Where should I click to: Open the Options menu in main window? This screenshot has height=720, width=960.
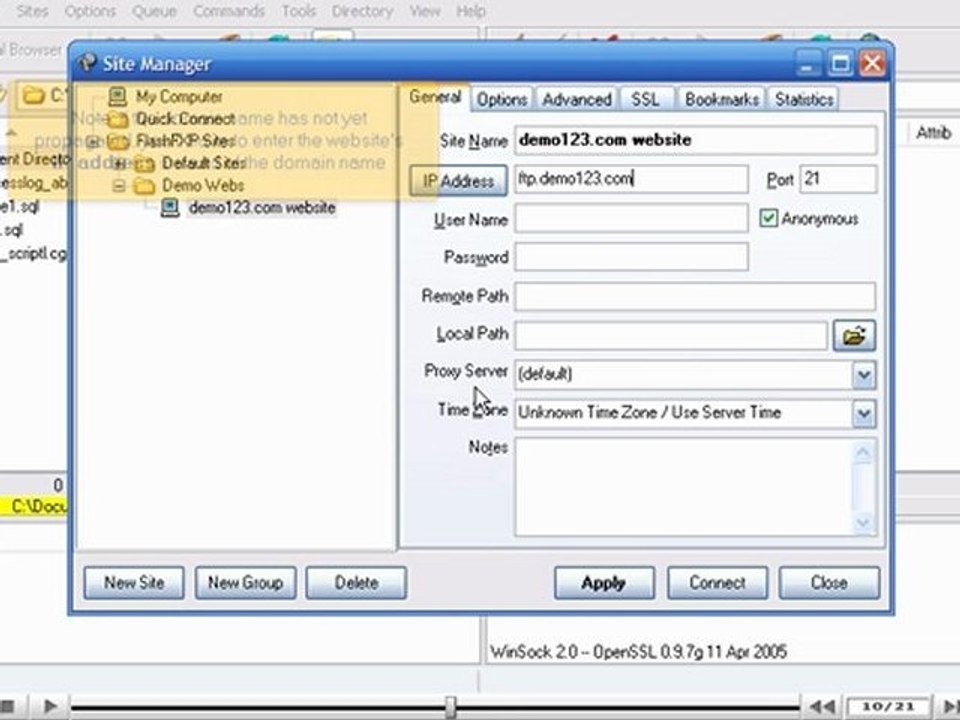[x=90, y=11]
